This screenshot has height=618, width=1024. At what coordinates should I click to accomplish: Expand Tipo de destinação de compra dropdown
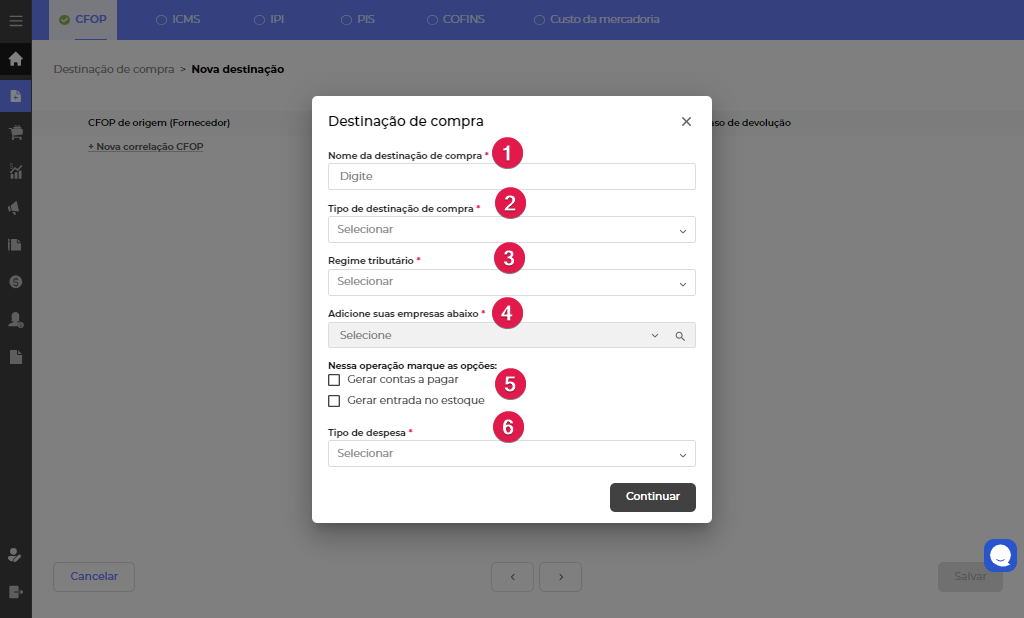point(511,230)
